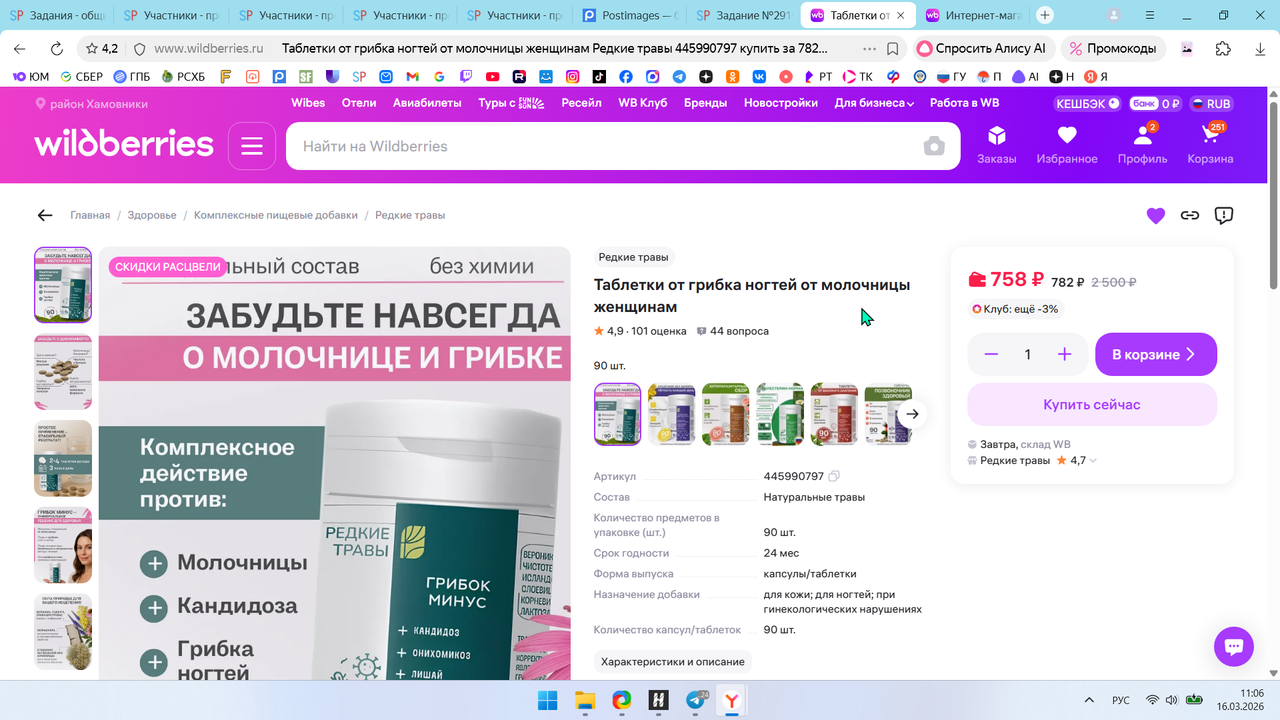Image resolution: width=1280 pixels, height=720 pixels.
Task: Switch to Postimages browser tab
Action: (630, 15)
